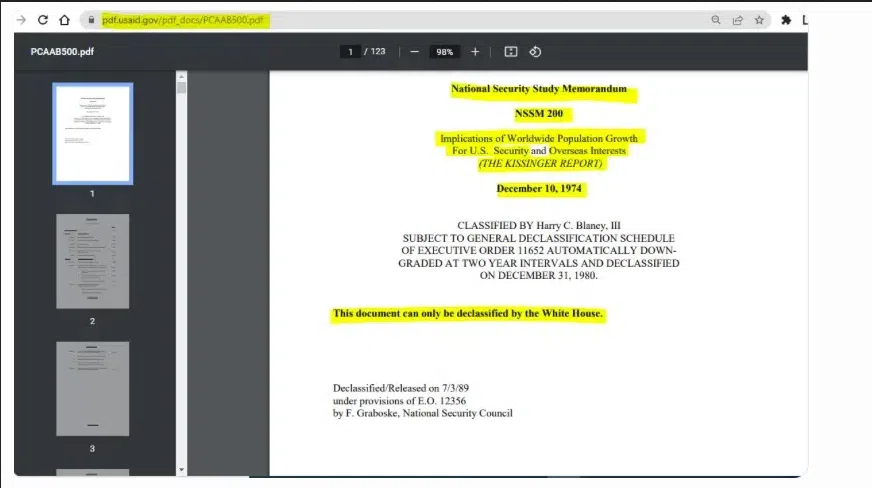Click the PCAAB500.pdf file title
This screenshot has width=872, height=488.
[62, 52]
